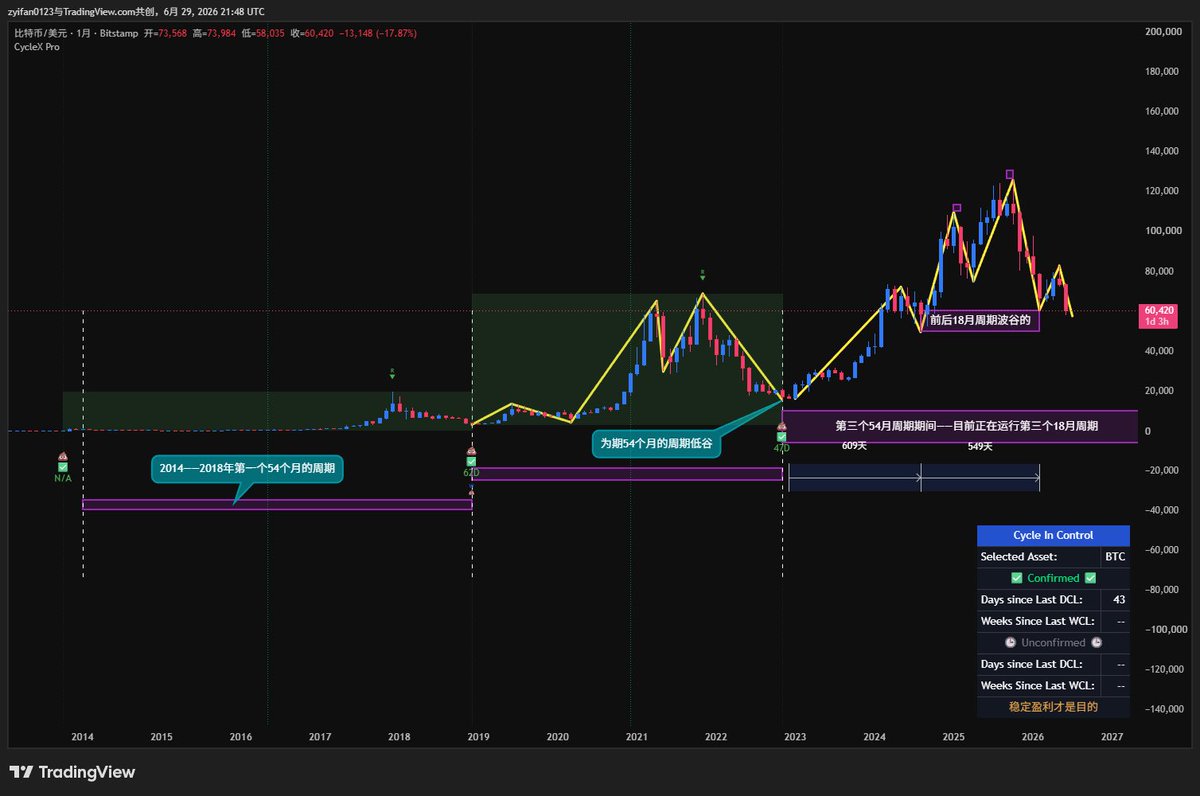Click the Cycle In Control table header
Viewport: 1200px width, 796px height.
tap(1053, 535)
